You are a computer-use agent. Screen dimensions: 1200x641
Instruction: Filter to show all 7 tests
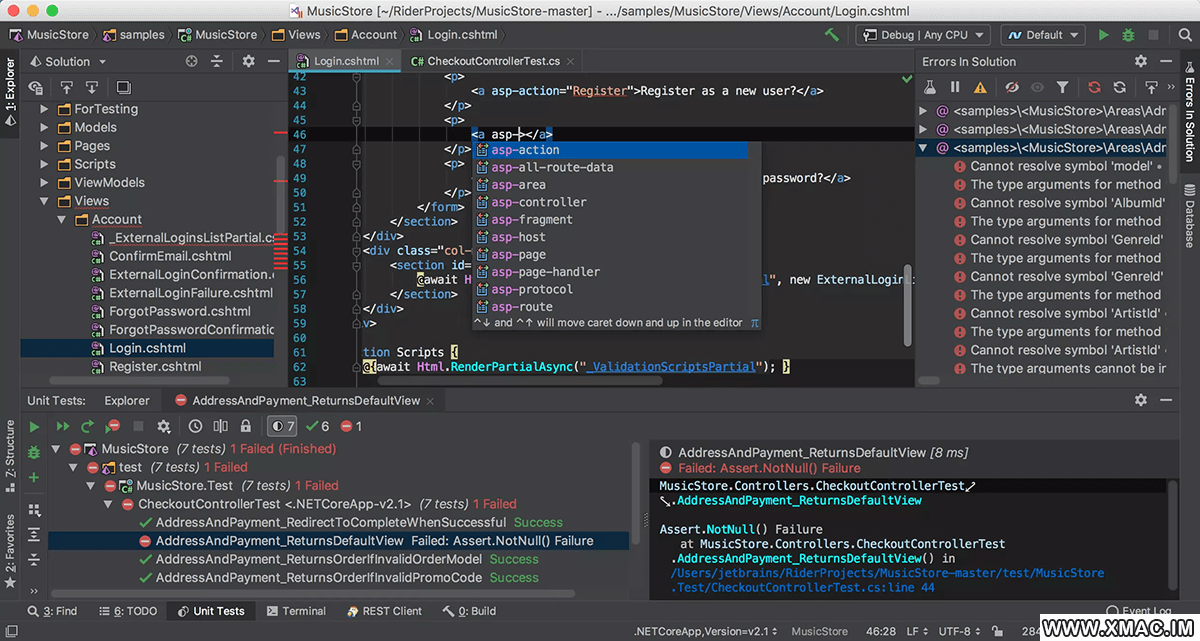284,426
